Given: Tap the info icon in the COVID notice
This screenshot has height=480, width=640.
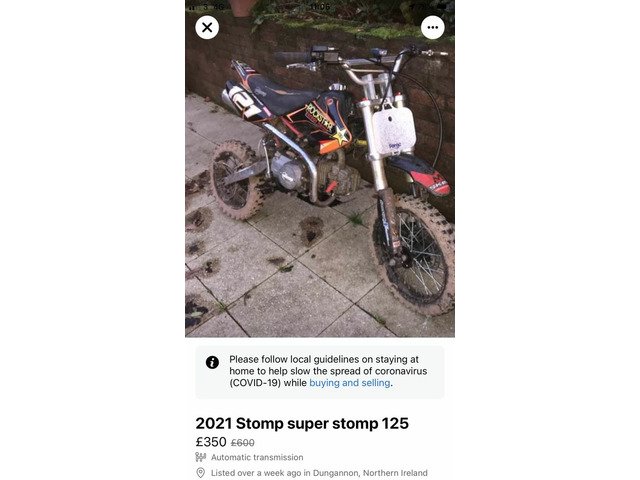Looking at the screenshot, I should [x=212, y=362].
